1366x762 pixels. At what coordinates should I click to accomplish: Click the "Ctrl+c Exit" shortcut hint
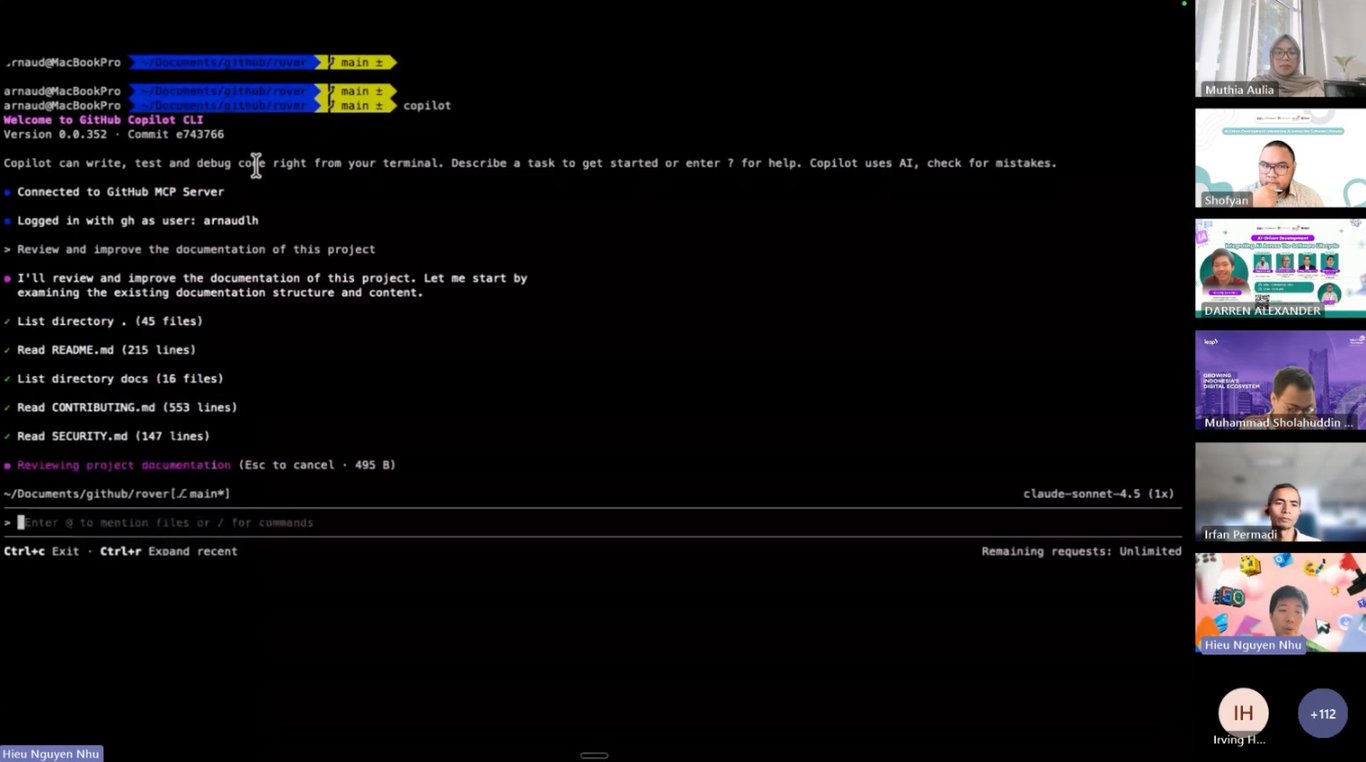(x=41, y=552)
